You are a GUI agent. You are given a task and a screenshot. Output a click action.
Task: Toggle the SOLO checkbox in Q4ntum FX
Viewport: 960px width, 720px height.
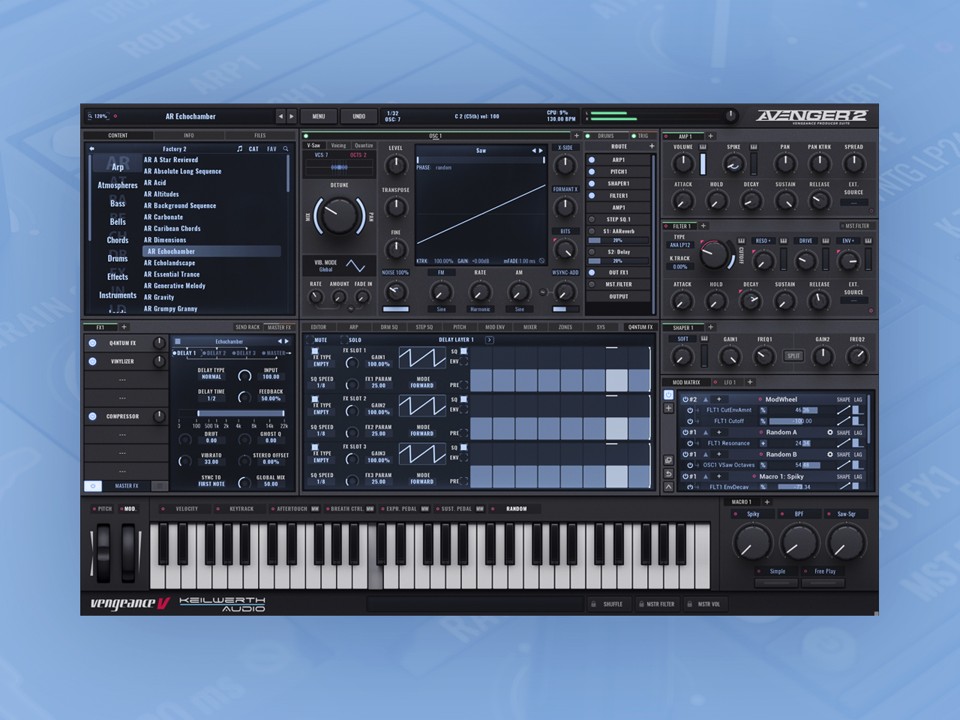(x=343, y=340)
